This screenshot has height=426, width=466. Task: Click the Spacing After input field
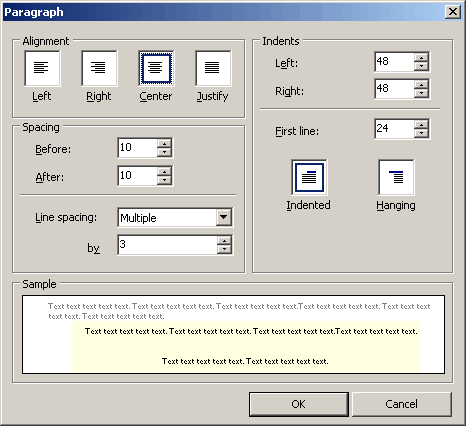138,176
